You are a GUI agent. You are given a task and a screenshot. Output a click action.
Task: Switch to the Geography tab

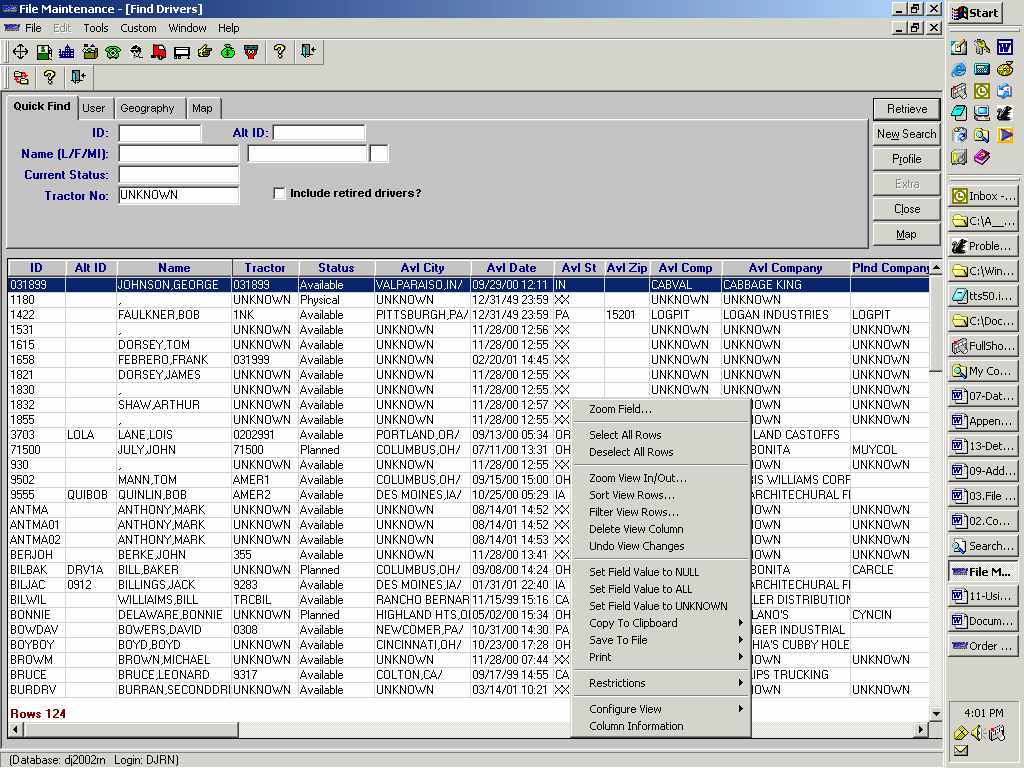147,108
